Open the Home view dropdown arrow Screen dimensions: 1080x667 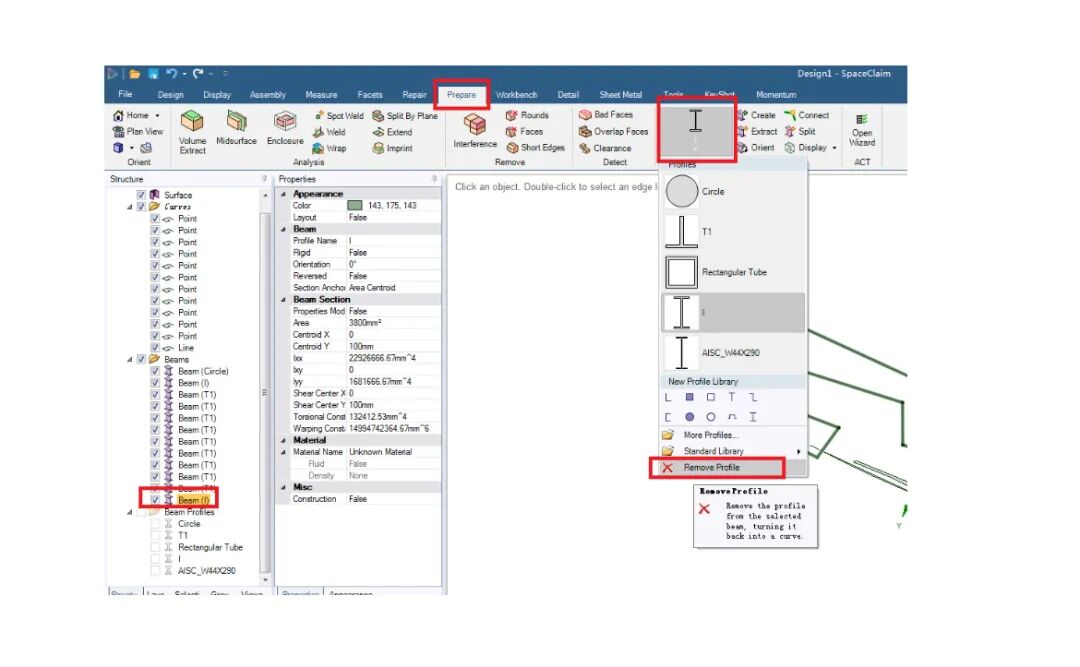158,115
